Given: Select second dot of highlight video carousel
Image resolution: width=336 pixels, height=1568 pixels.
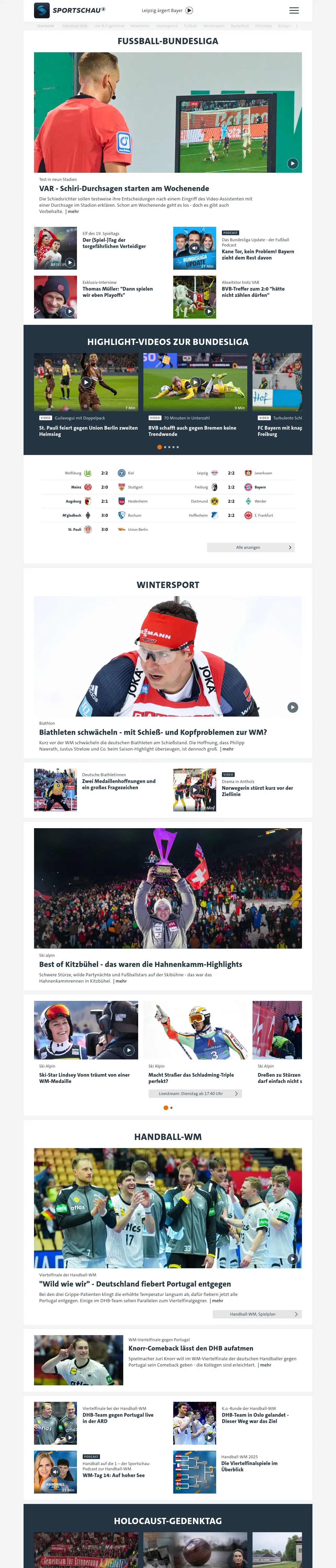Looking at the screenshot, I should pyautogui.click(x=165, y=447).
